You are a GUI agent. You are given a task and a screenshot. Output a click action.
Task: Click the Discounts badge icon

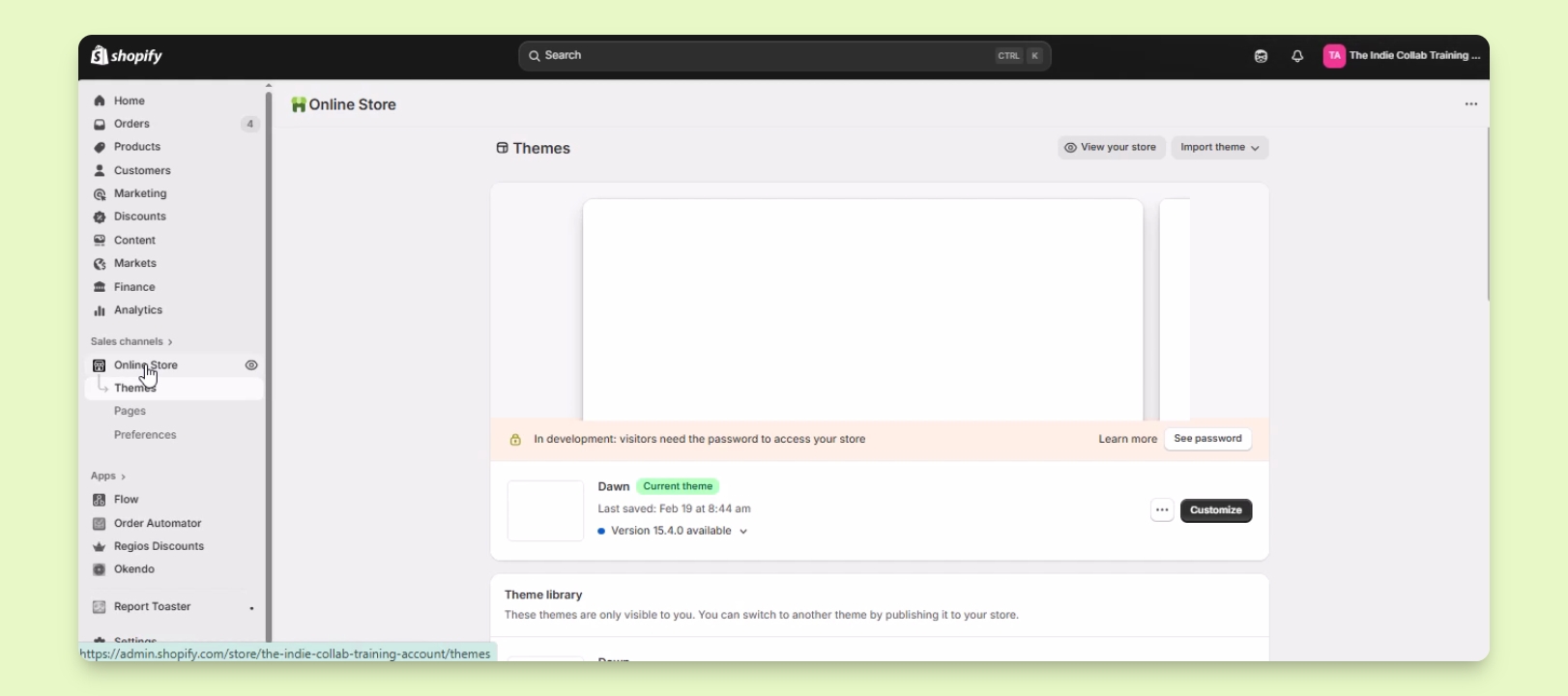100,217
